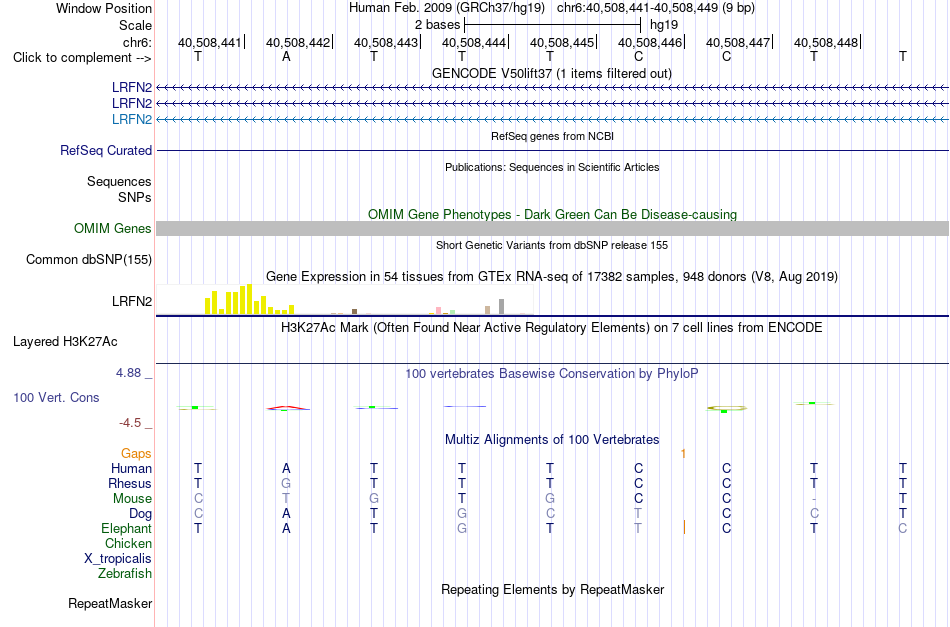Click the OMIM Genes label

pyautogui.click(x=112, y=228)
